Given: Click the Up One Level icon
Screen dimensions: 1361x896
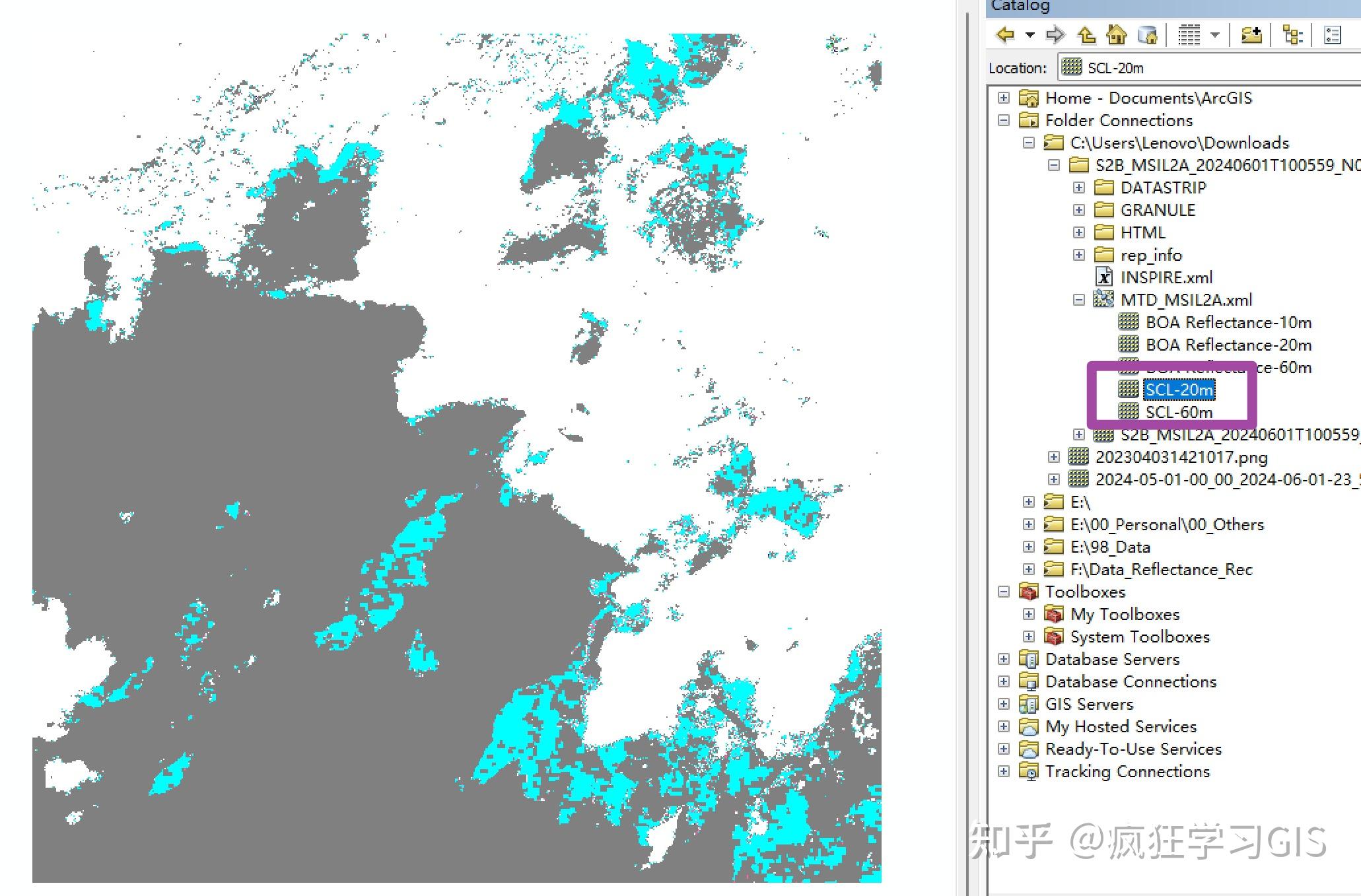Looking at the screenshot, I should click(1086, 34).
